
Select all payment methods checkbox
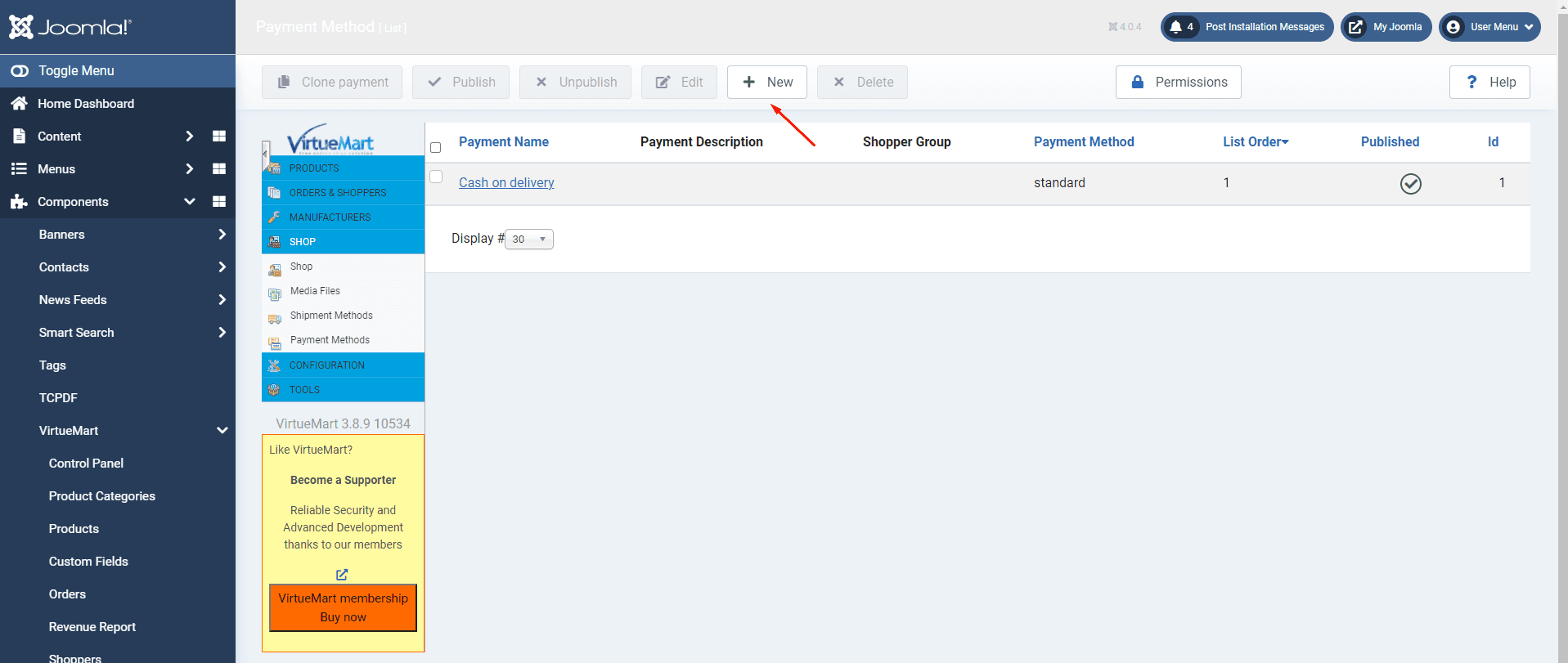436,148
